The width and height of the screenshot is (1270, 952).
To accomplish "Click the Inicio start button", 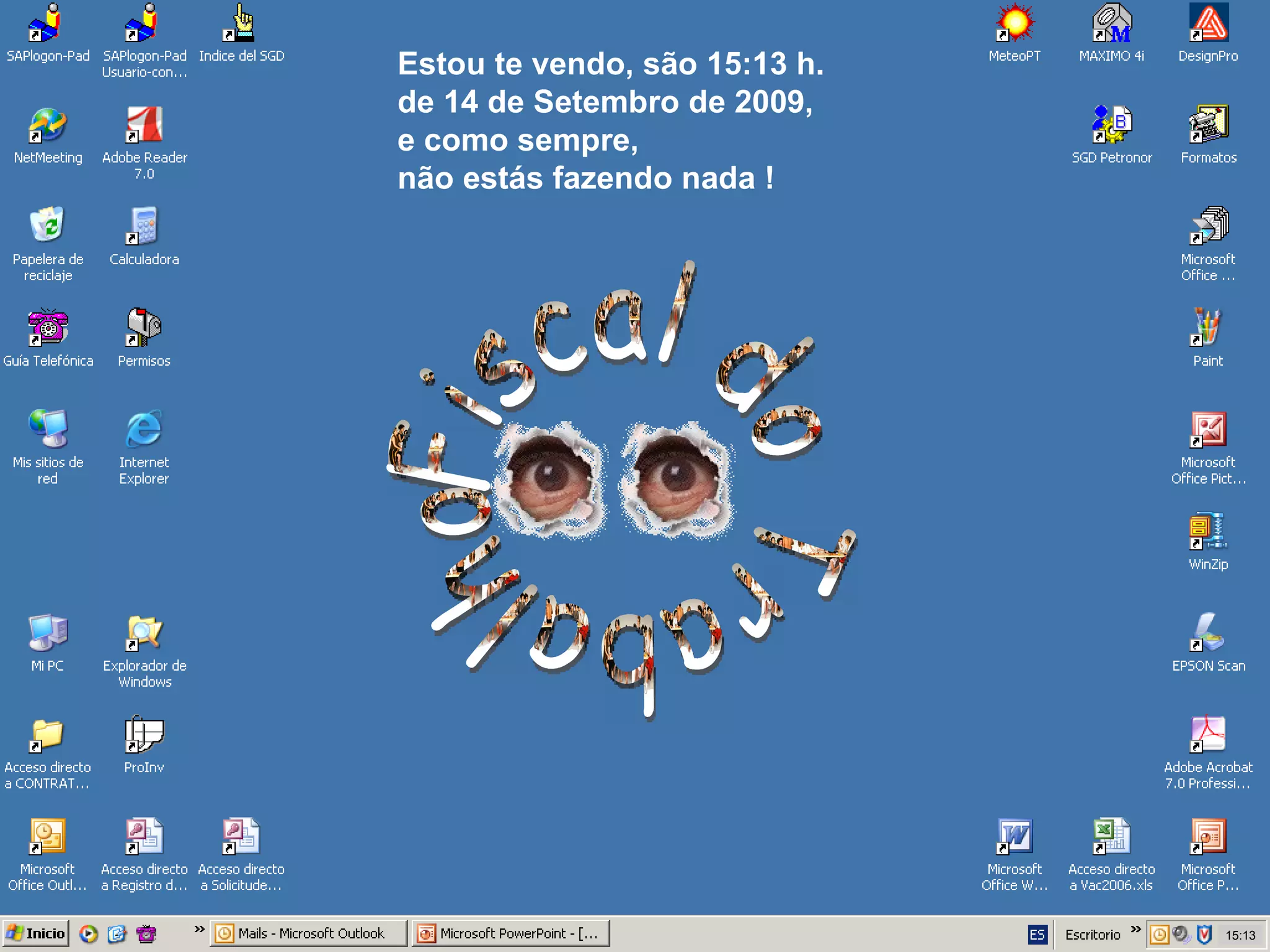I will [35, 933].
